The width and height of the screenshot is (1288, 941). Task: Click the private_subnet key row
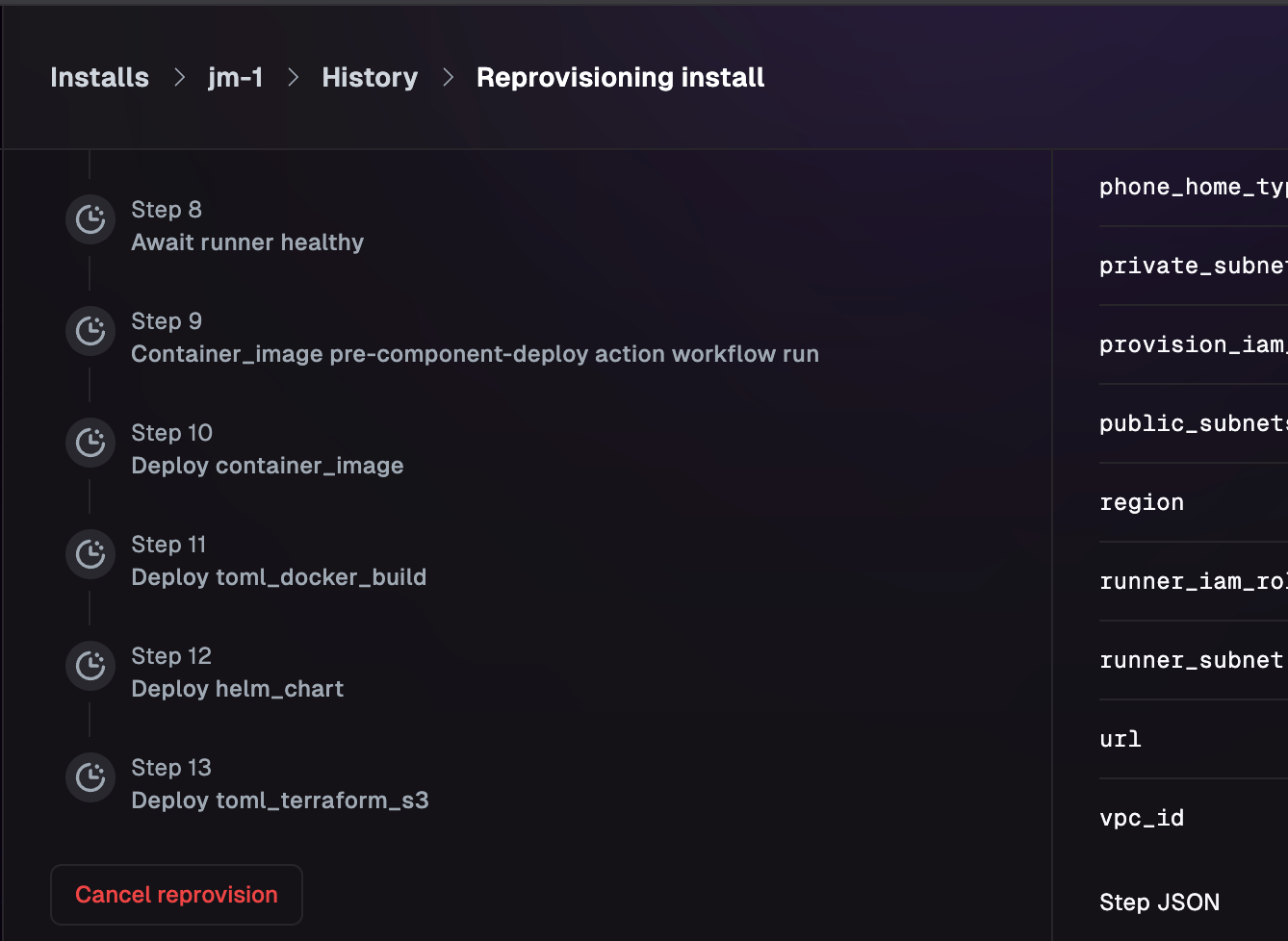[x=1194, y=266]
